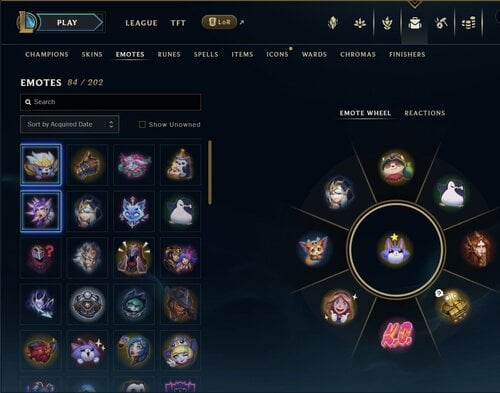Focus the emote Search field
The image size is (500, 393).
tap(111, 102)
